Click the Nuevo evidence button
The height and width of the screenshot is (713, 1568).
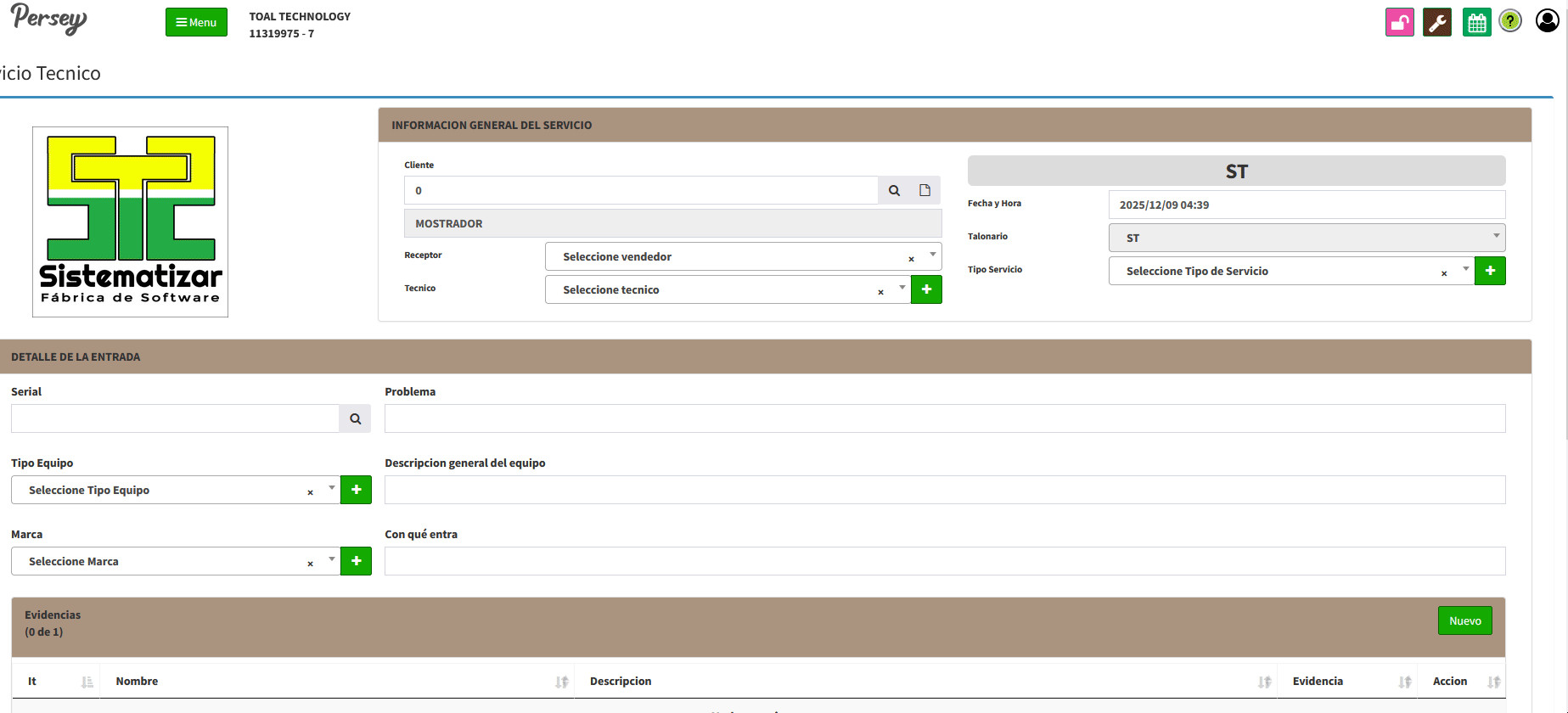[1464, 620]
